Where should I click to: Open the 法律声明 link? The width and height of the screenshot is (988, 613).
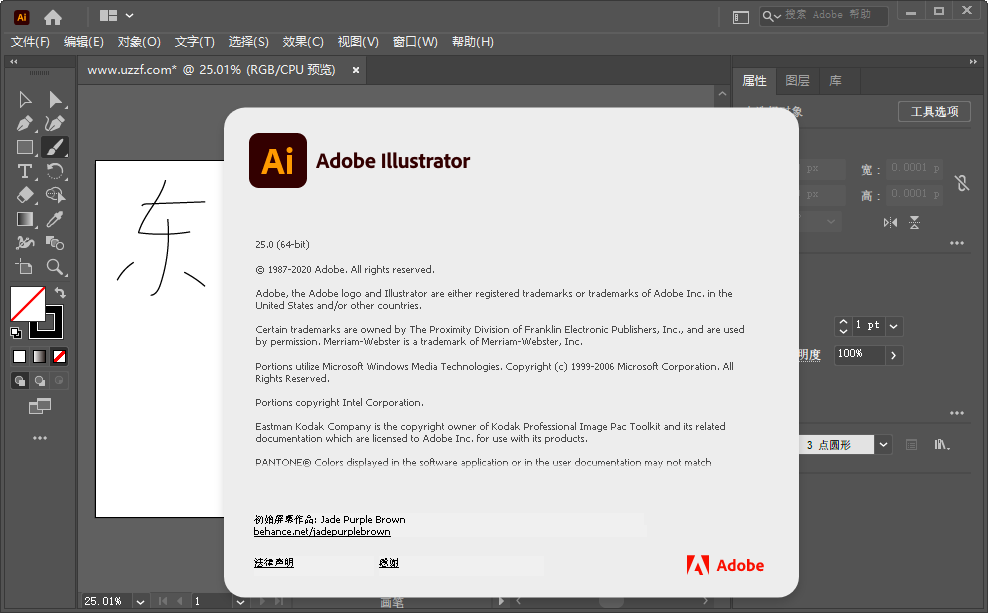point(273,563)
